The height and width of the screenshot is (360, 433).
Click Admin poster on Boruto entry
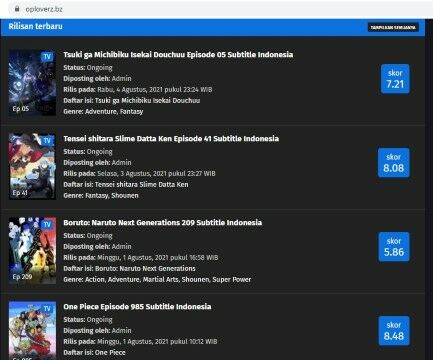(x=121, y=247)
